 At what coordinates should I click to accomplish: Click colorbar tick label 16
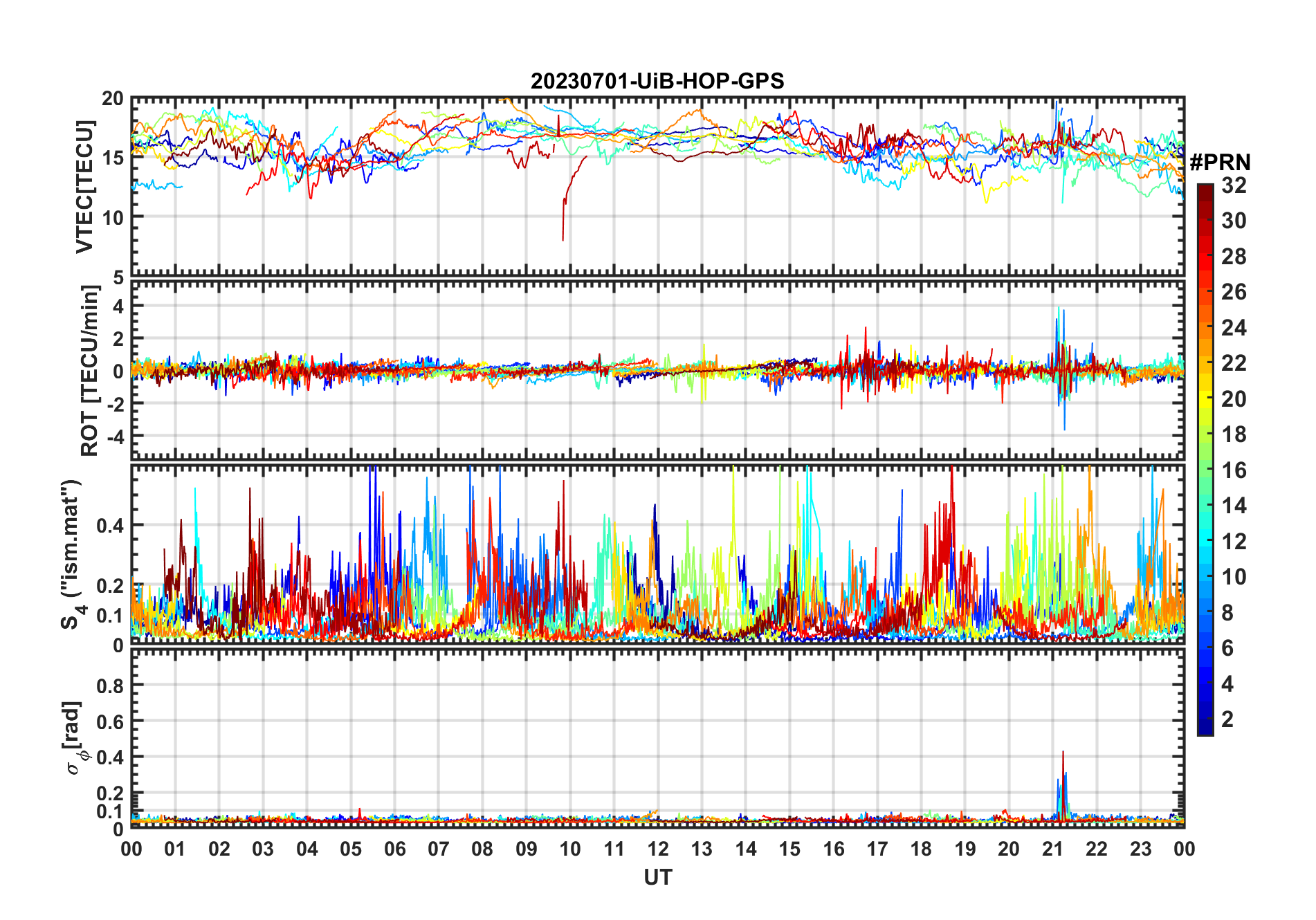pyautogui.click(x=1234, y=470)
